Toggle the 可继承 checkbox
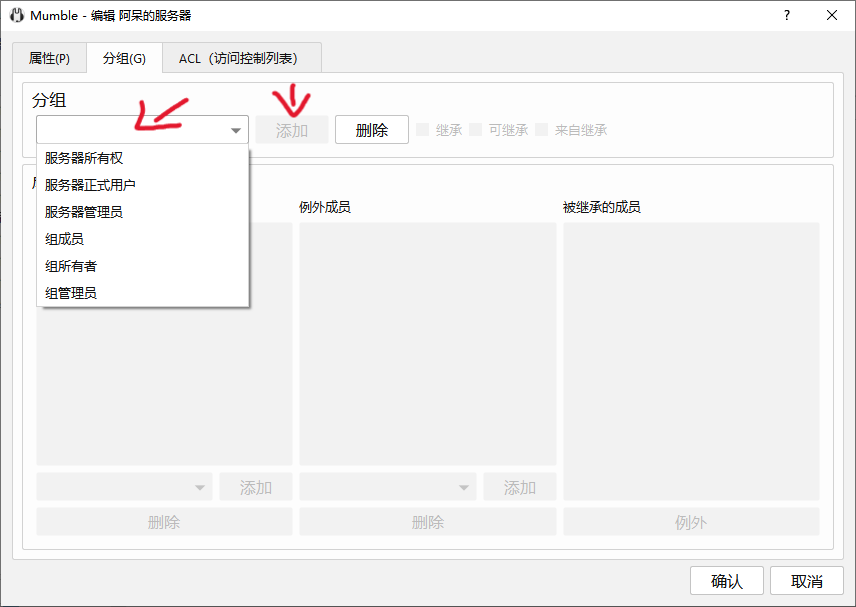 pos(476,130)
